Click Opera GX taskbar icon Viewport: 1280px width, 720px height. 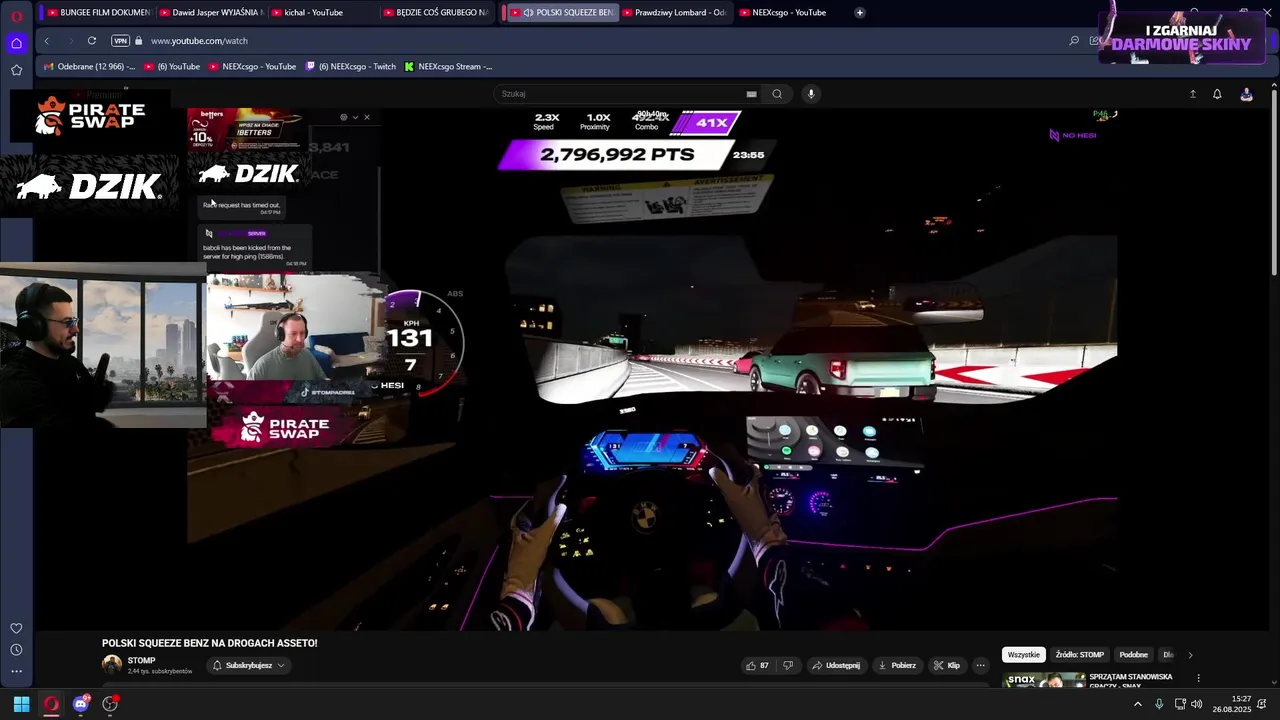pos(51,704)
